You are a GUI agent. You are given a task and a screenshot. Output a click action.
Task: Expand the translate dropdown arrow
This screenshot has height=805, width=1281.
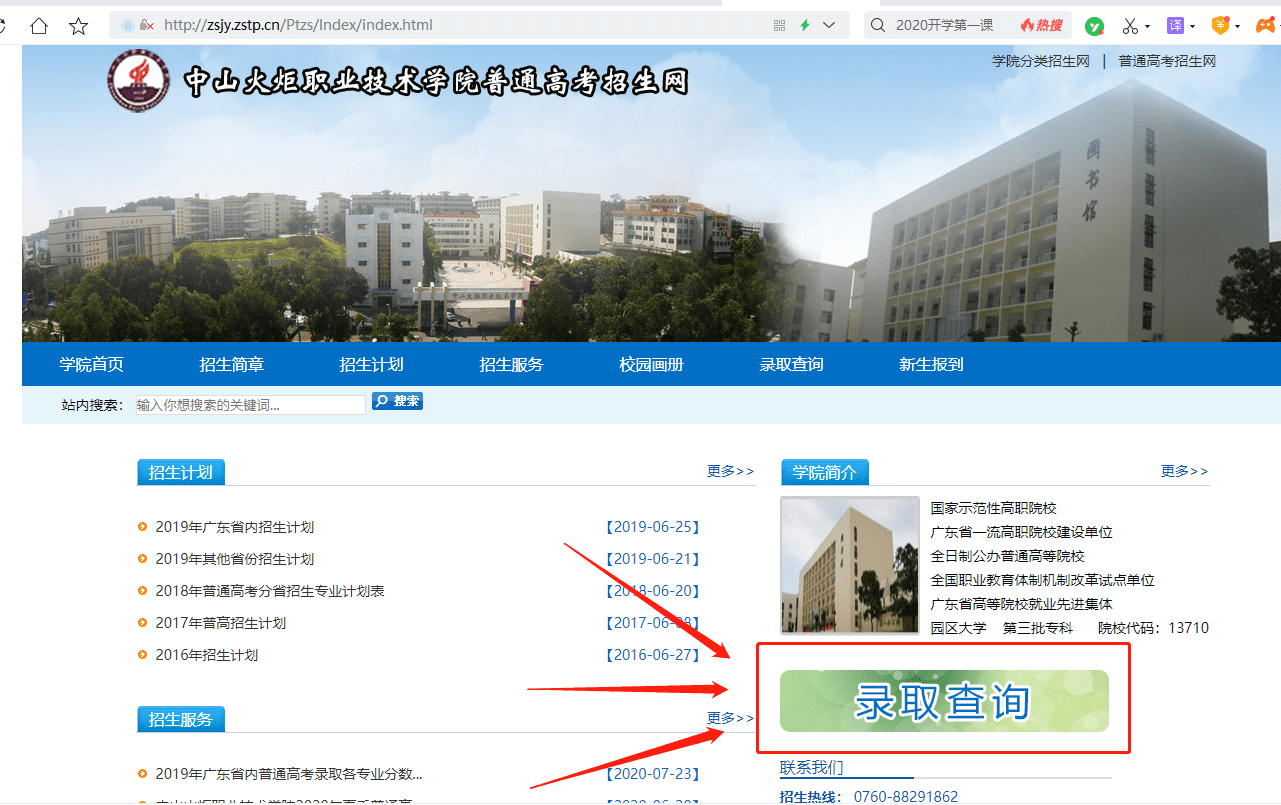pyautogui.click(x=1192, y=26)
